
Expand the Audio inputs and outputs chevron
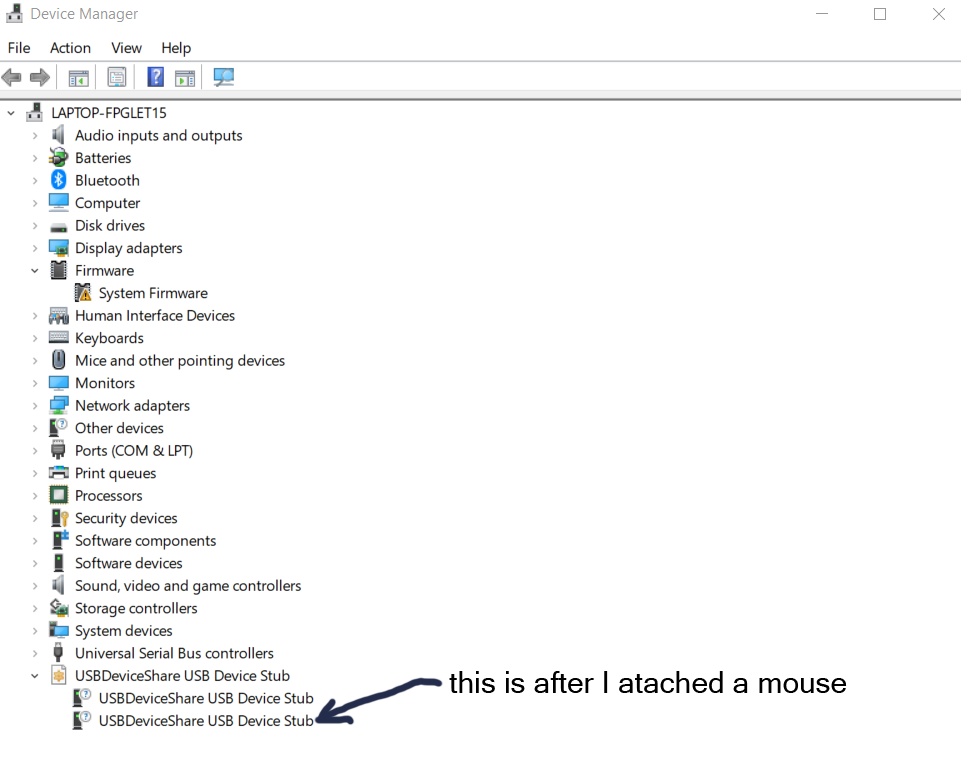35,135
